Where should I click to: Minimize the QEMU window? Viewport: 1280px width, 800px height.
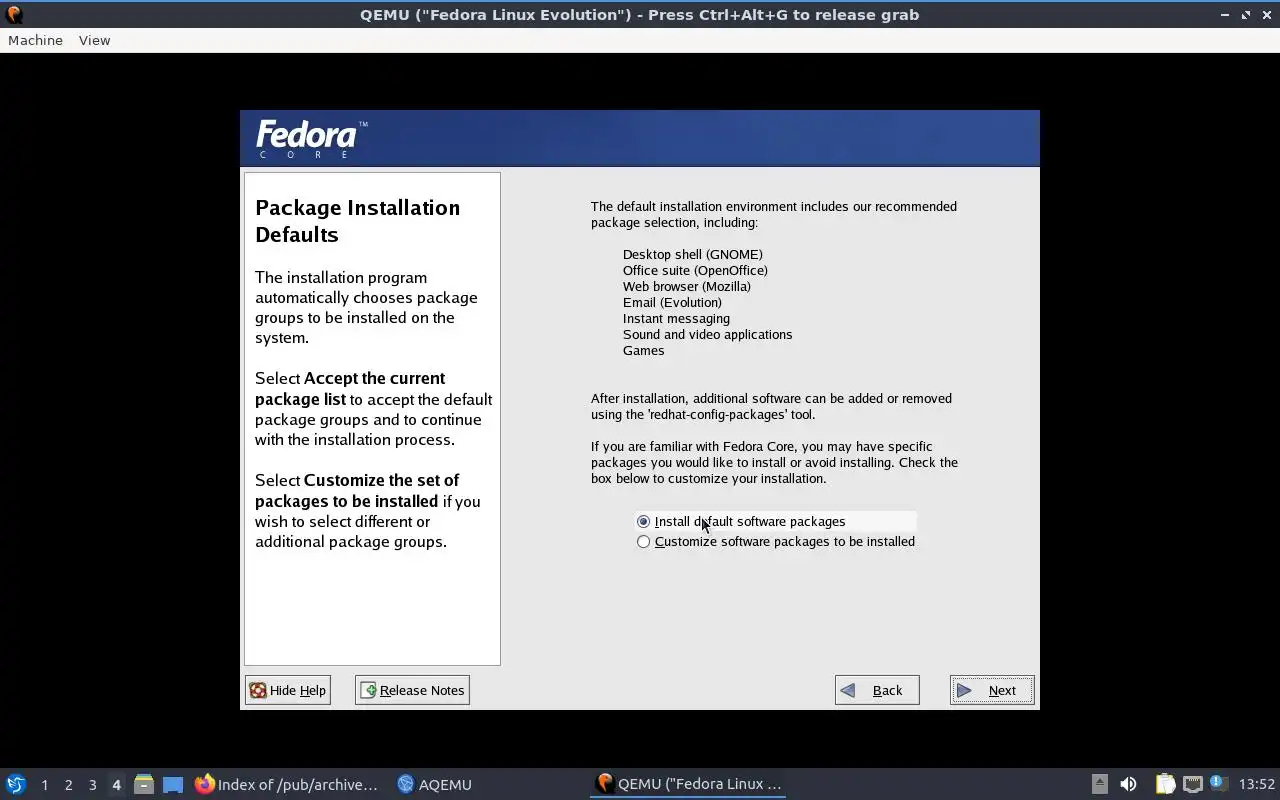(x=1225, y=14)
